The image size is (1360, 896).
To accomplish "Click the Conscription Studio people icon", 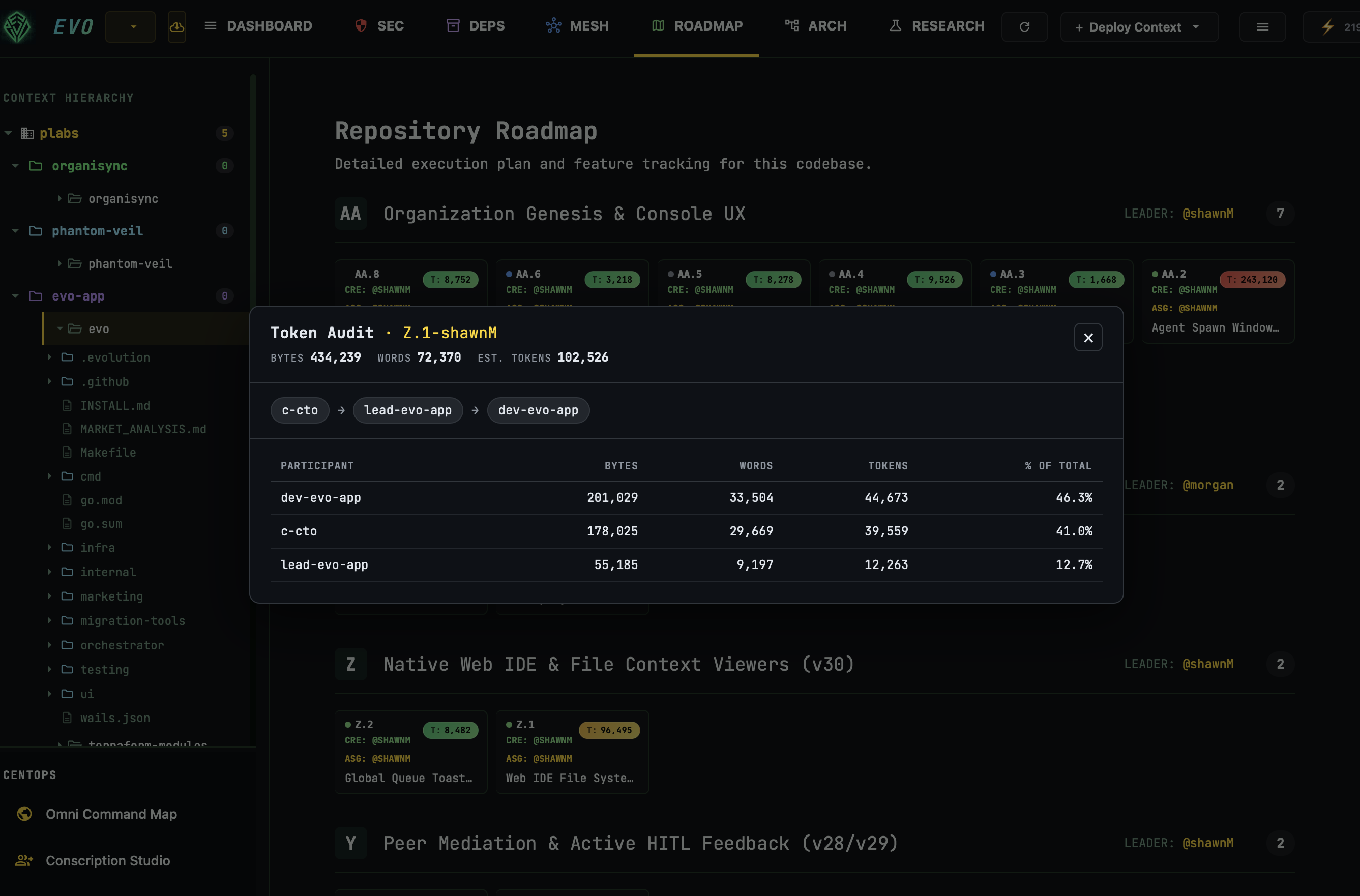I will [24, 860].
